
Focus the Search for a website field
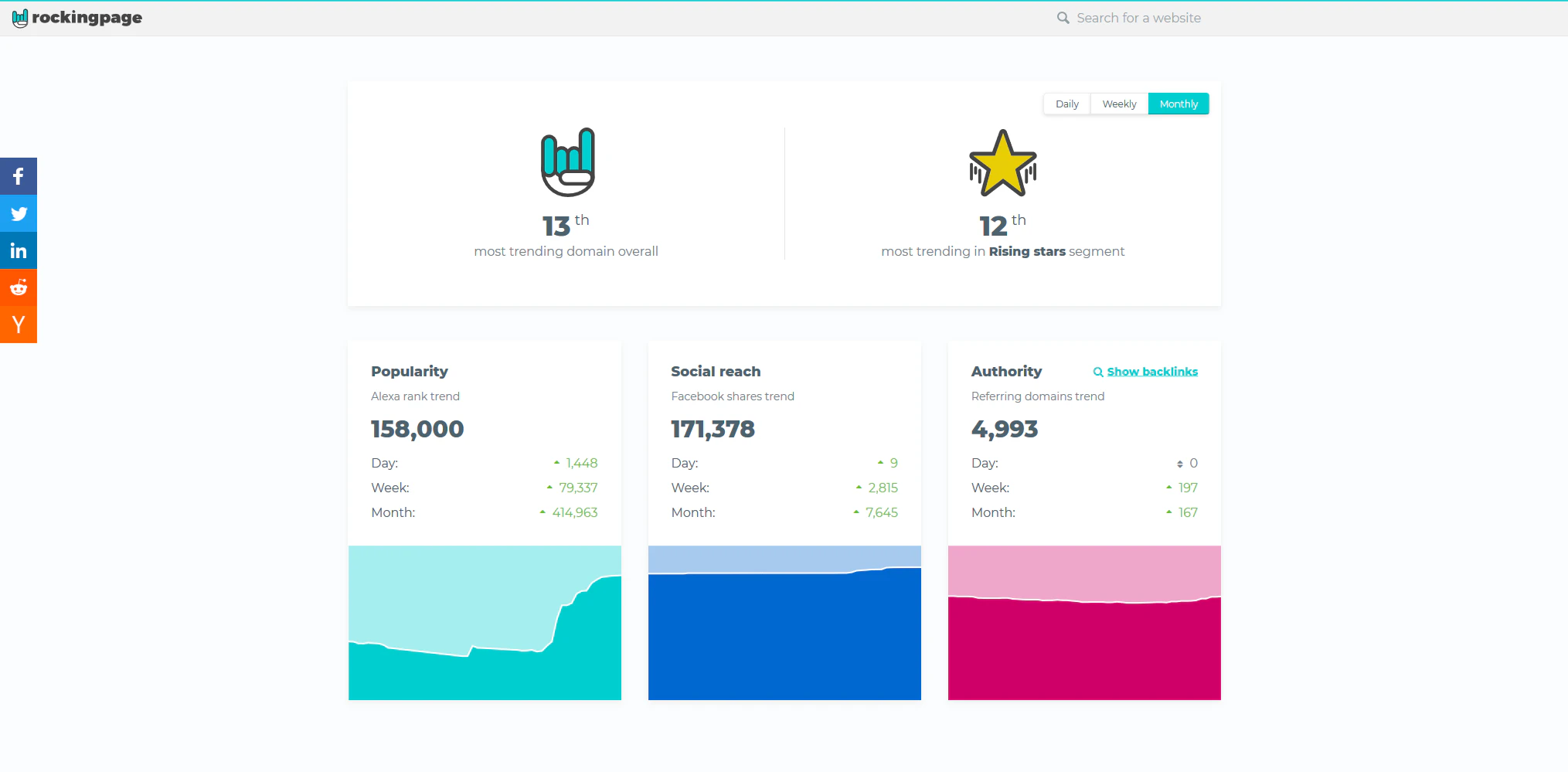[x=1139, y=18]
